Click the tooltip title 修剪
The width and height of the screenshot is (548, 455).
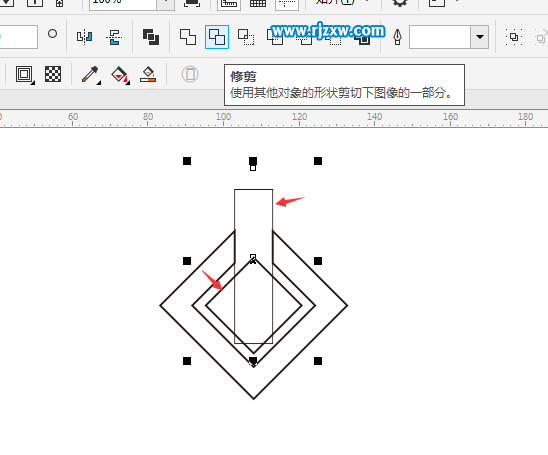243,76
